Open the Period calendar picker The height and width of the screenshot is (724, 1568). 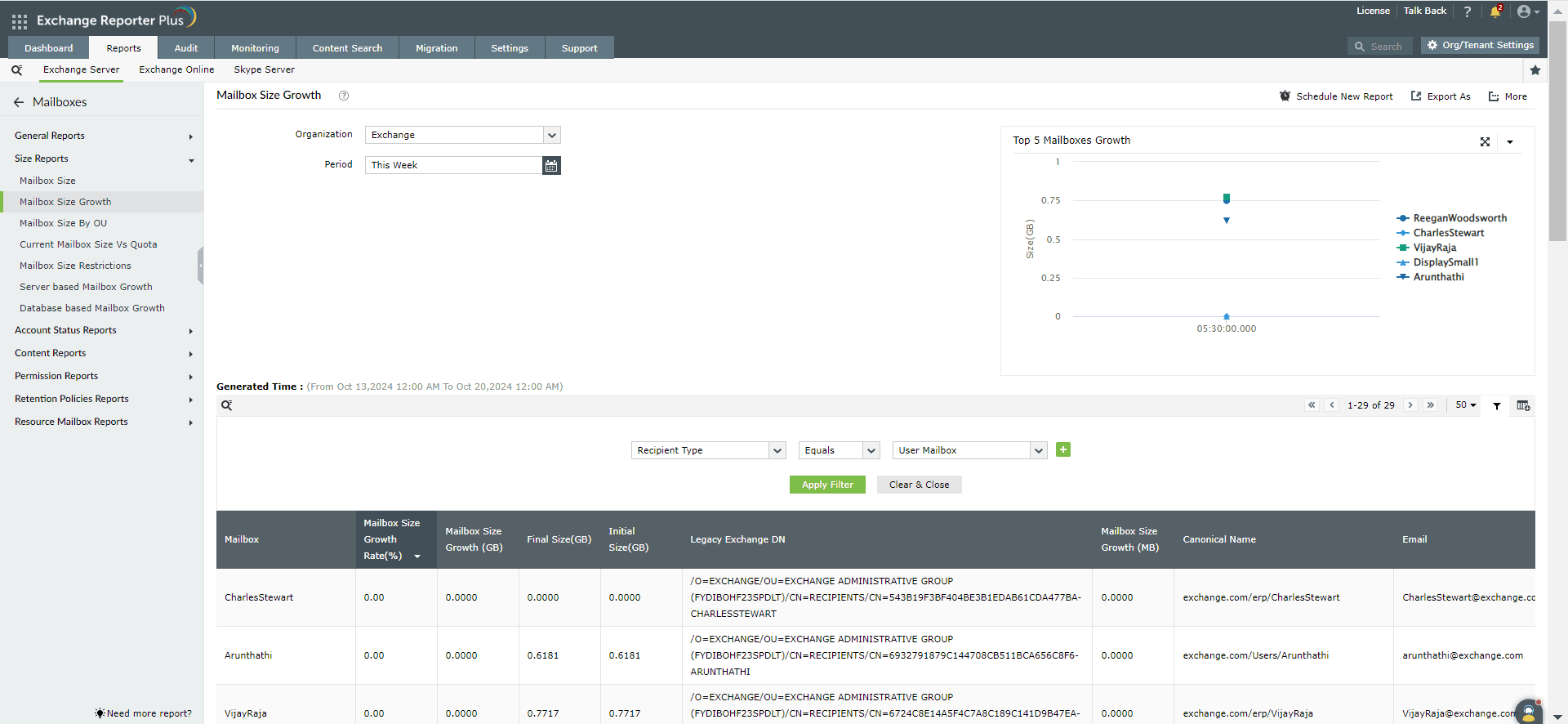pyautogui.click(x=552, y=165)
